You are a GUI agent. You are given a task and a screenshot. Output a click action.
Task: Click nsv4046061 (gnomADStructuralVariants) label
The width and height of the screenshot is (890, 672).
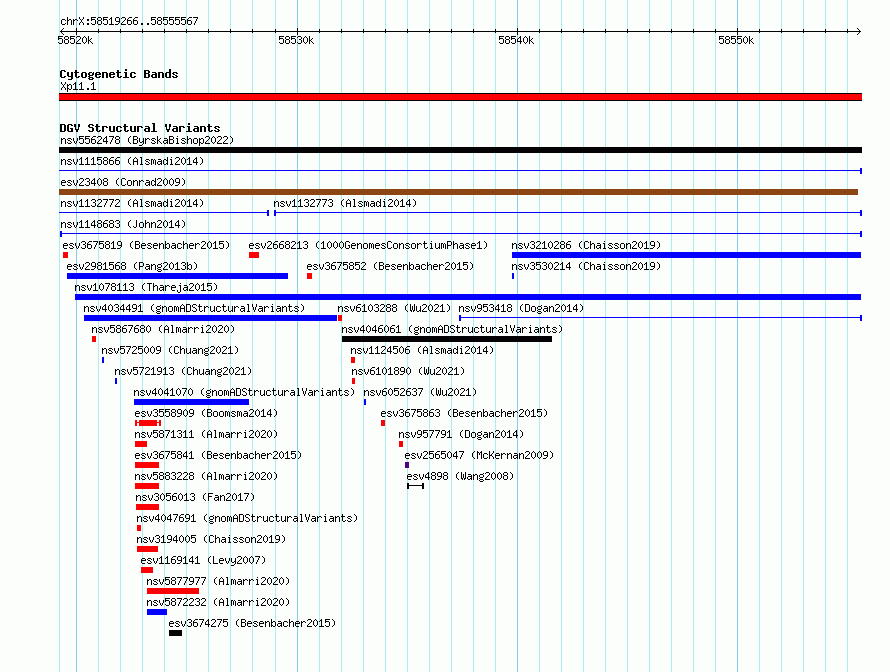click(x=452, y=329)
